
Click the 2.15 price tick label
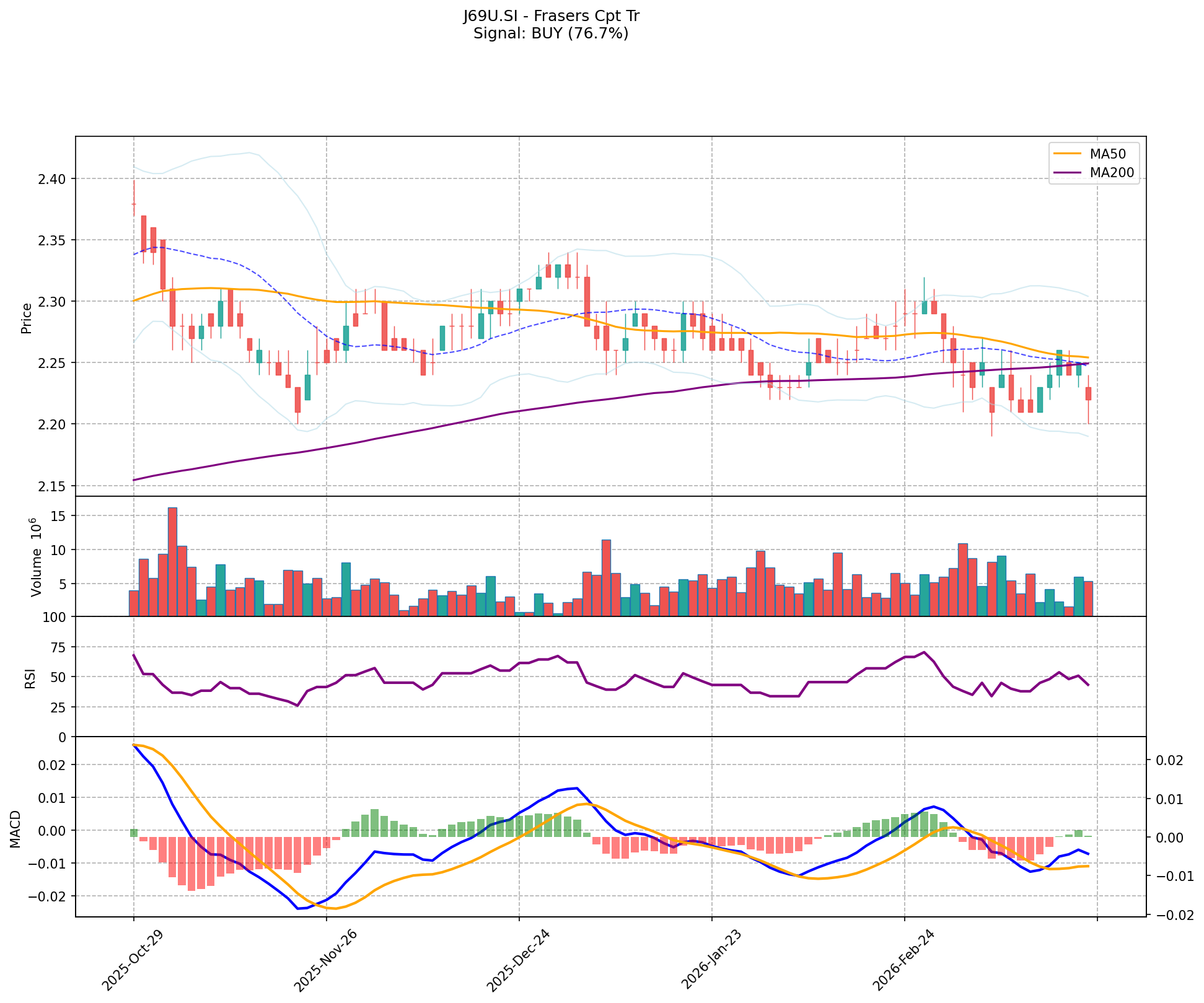(x=52, y=486)
